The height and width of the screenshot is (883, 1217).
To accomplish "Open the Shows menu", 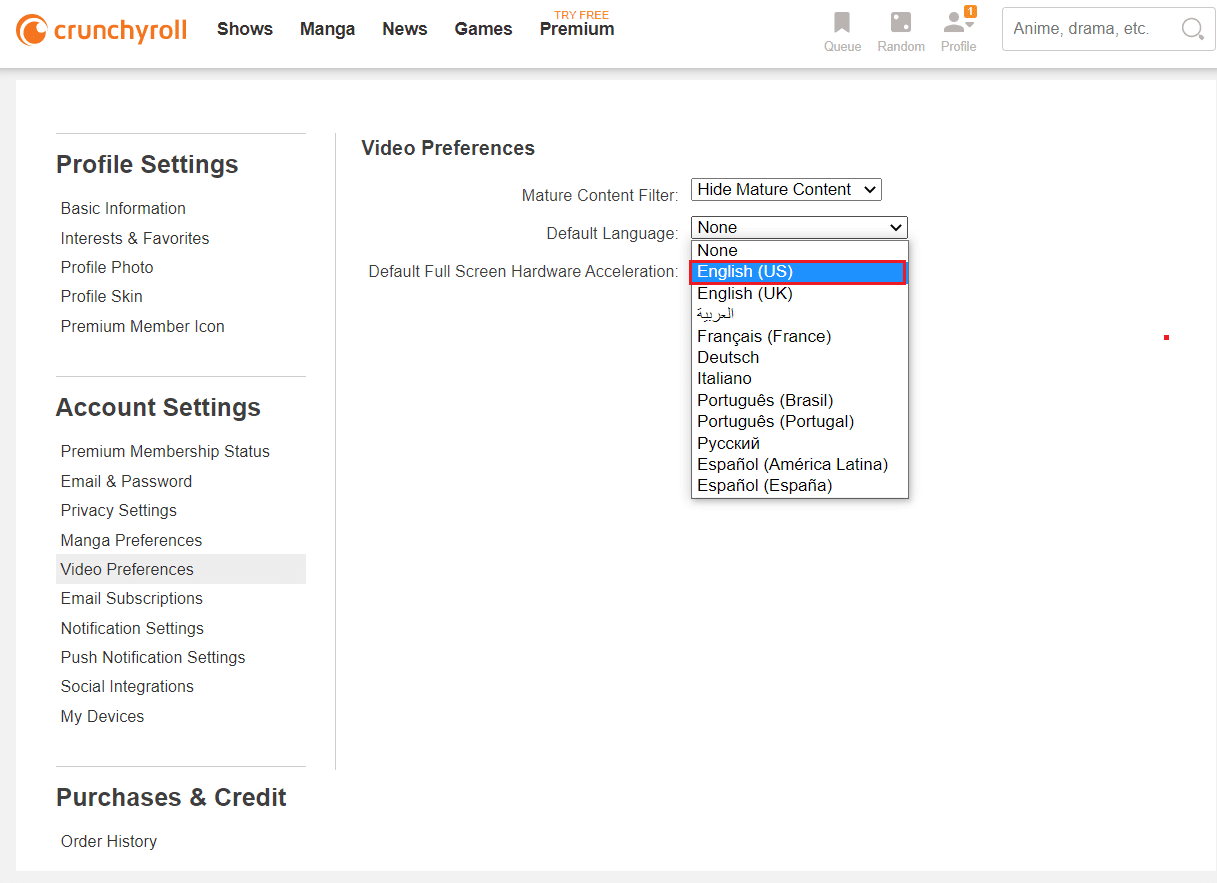I will point(245,29).
